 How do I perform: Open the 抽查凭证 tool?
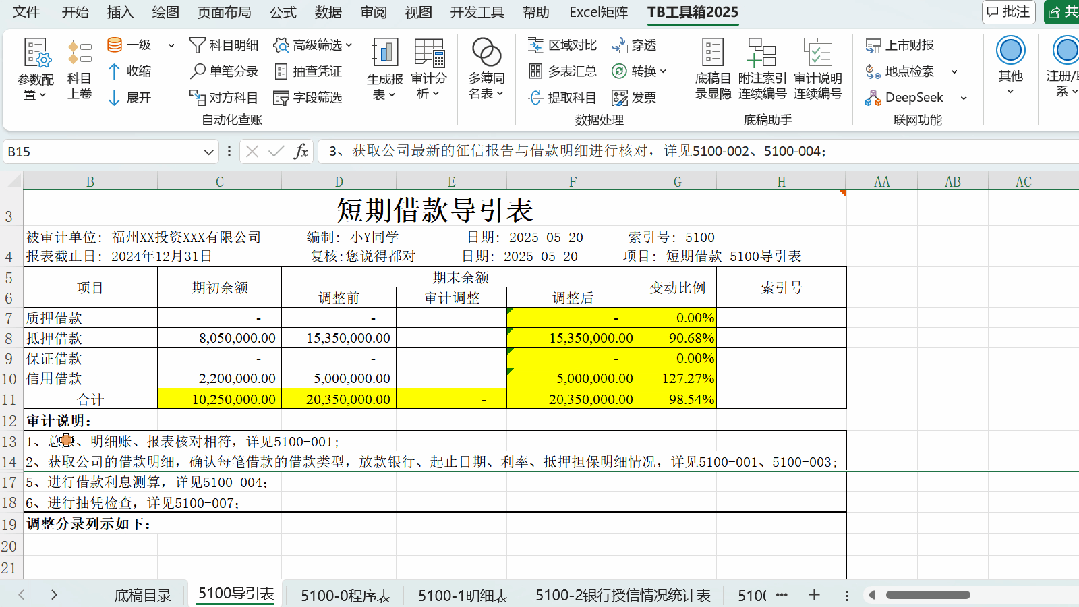click(308, 71)
